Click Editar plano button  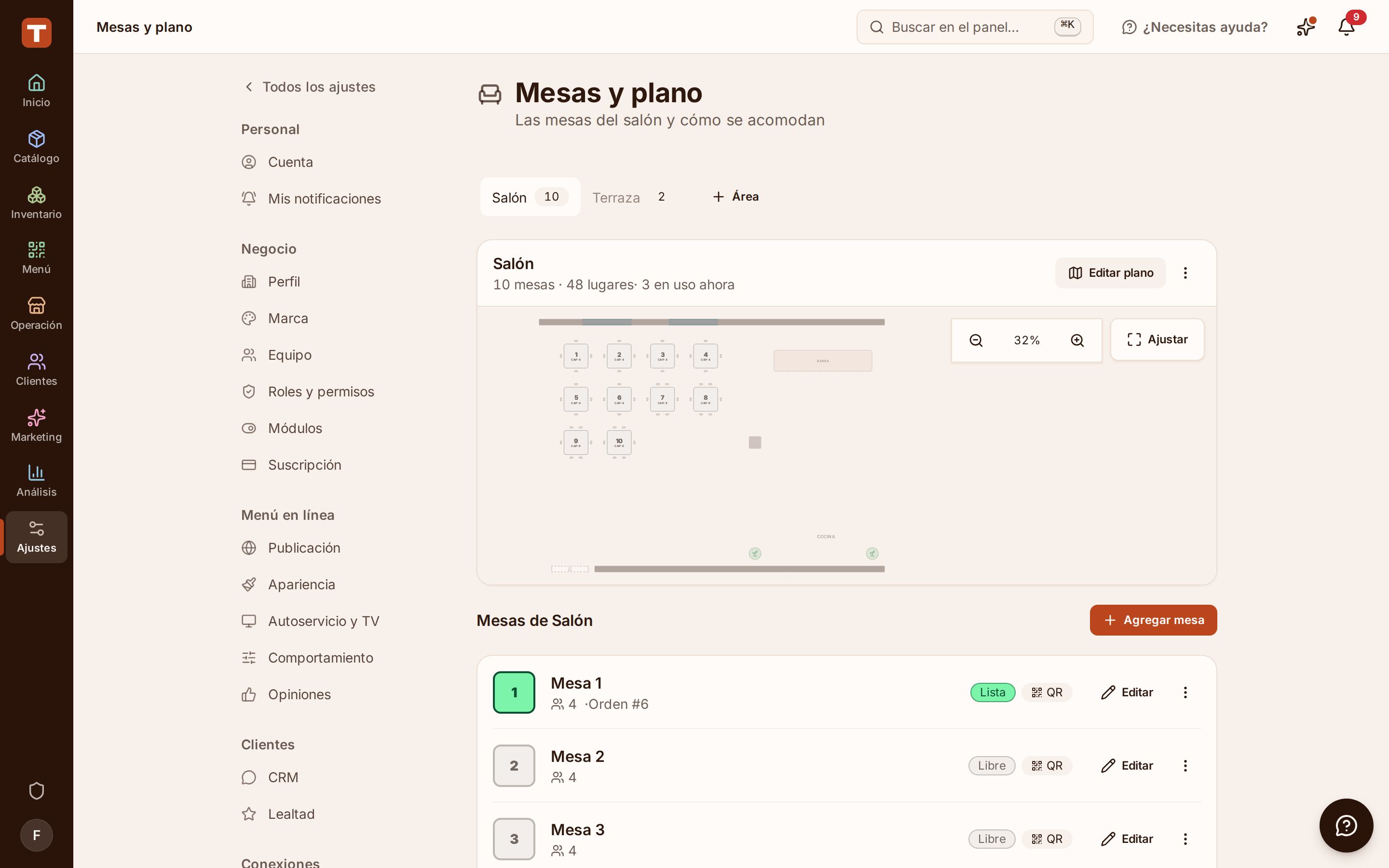point(1110,272)
